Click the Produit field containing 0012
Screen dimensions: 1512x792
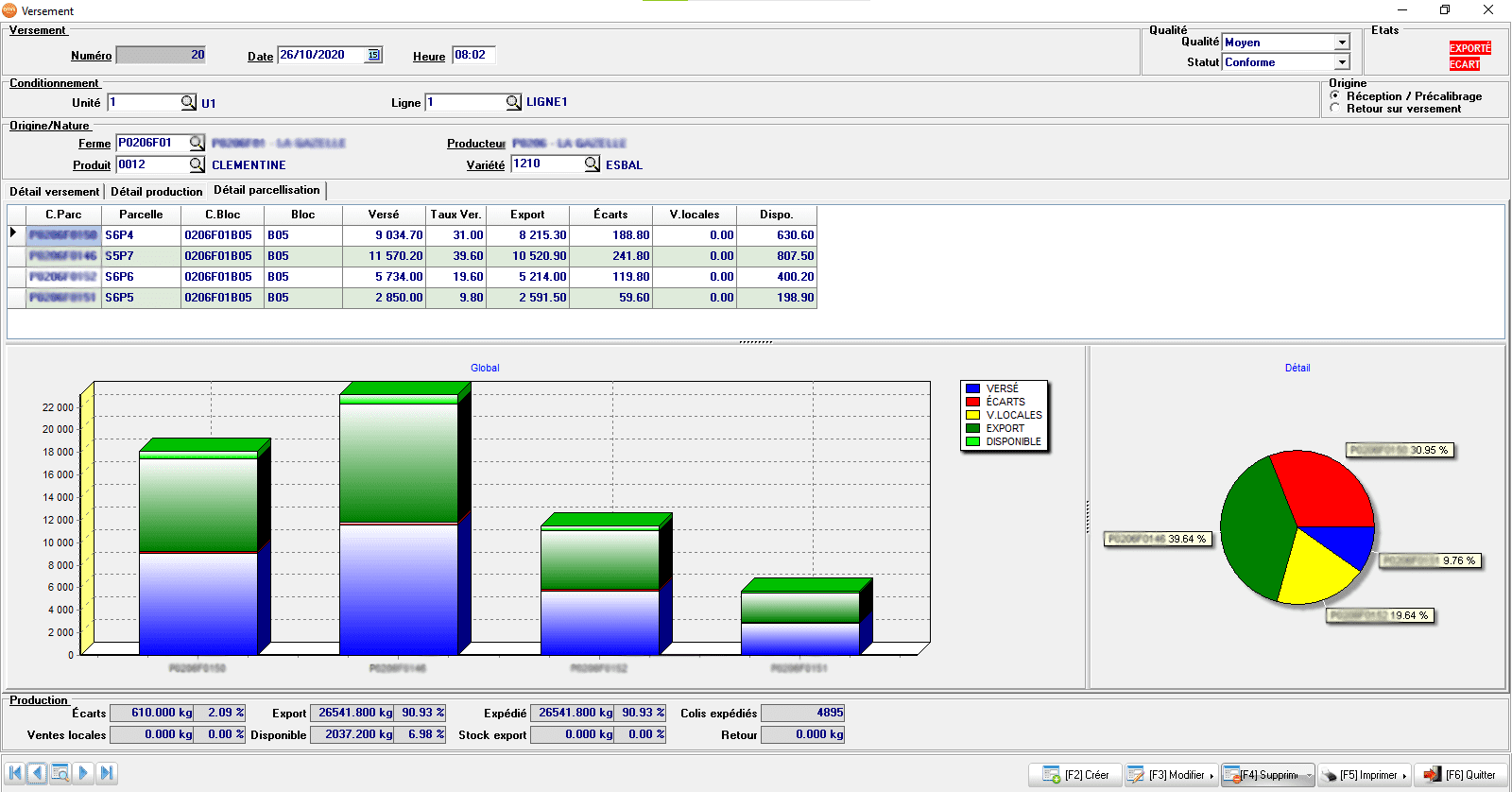152,164
